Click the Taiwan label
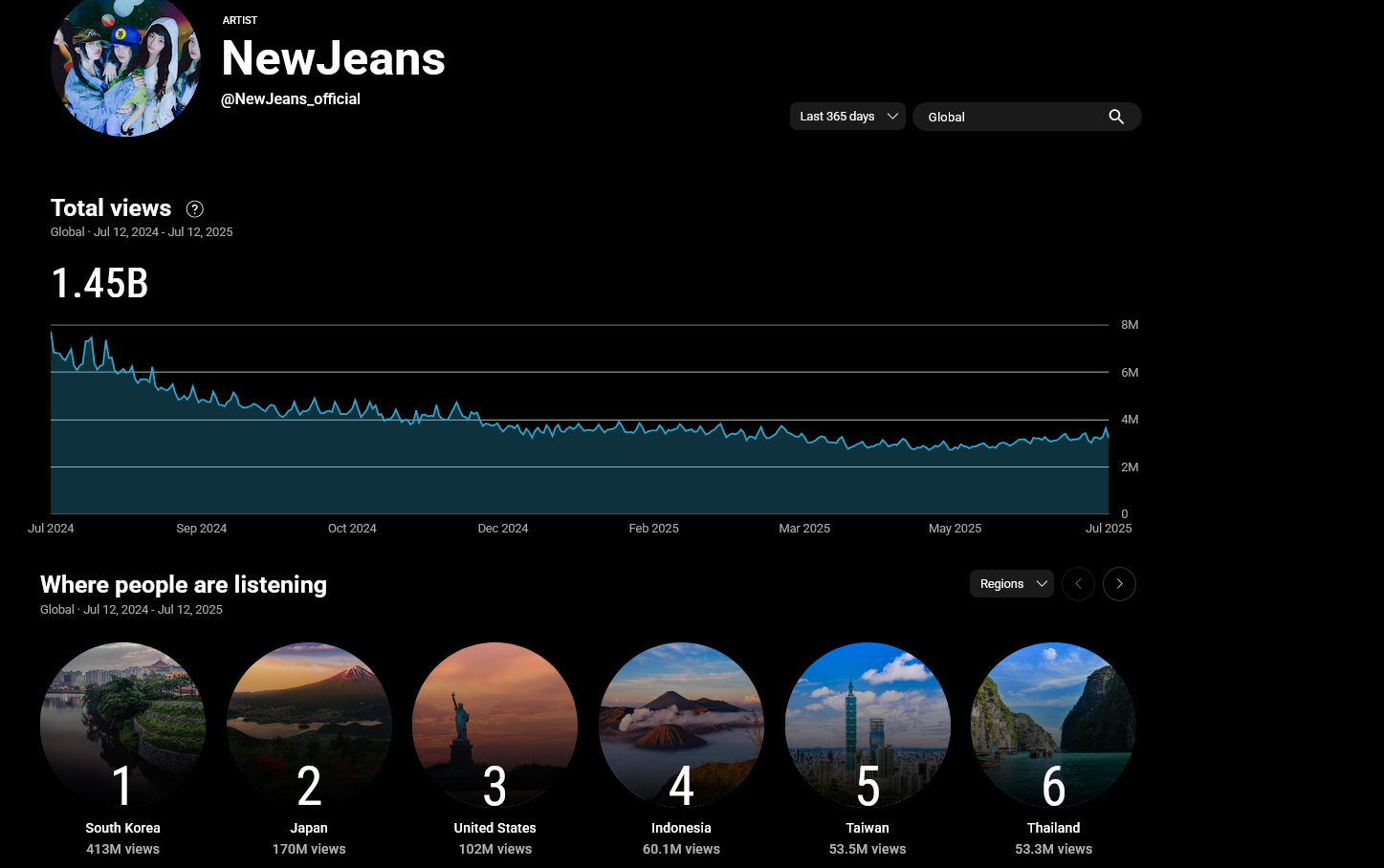This screenshot has width=1384, height=868. [x=868, y=828]
